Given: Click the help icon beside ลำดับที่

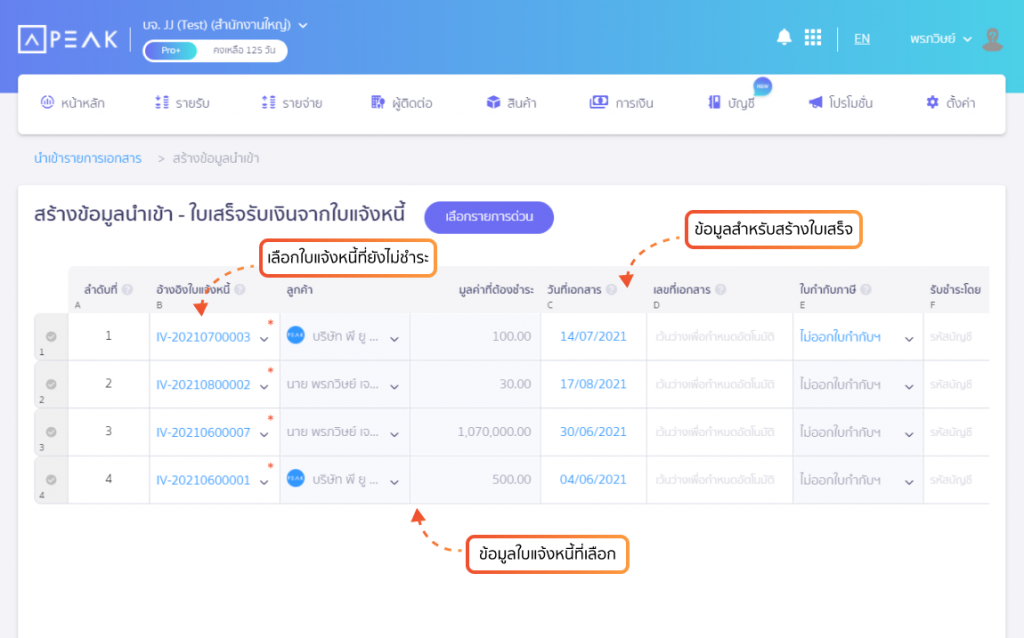Looking at the screenshot, I should [x=127, y=289].
